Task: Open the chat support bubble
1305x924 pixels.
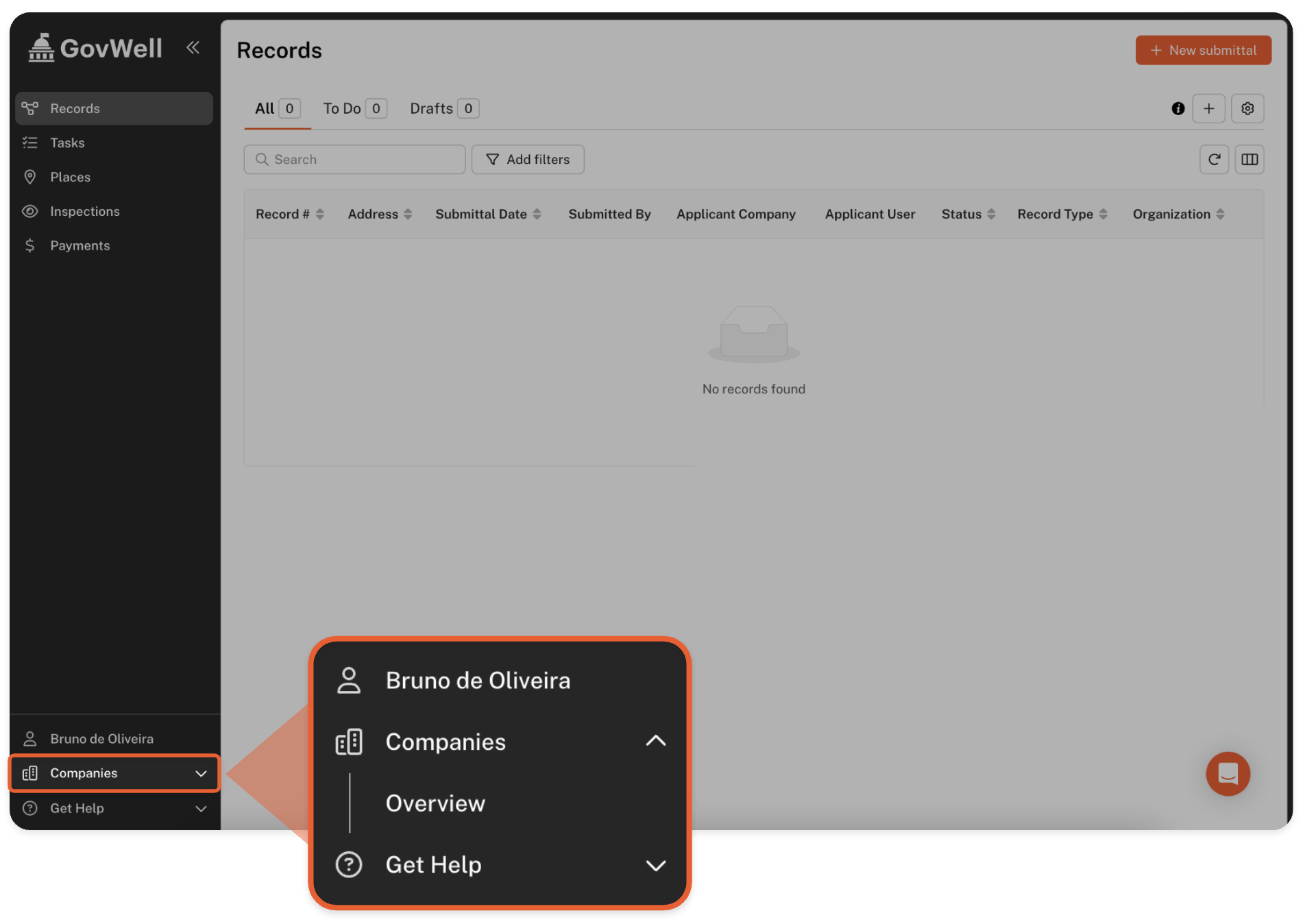Action: point(1227,773)
